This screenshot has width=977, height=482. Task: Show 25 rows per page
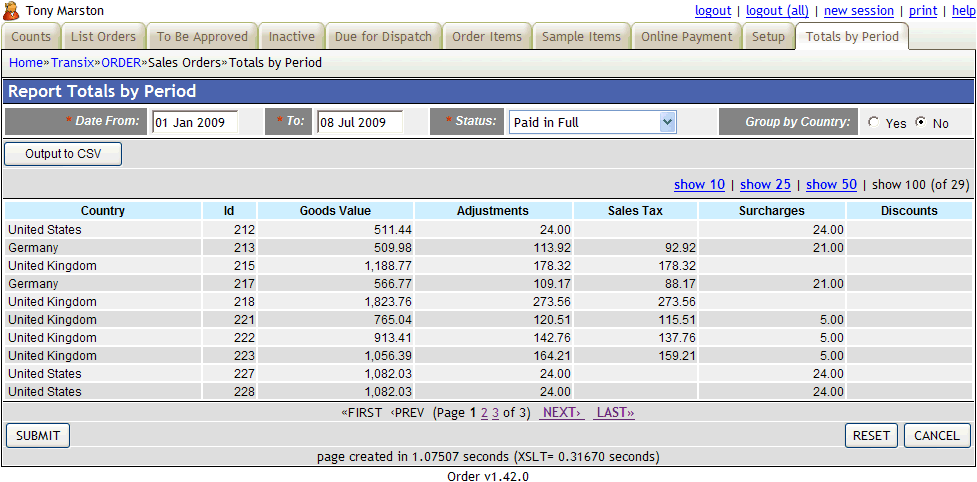[x=765, y=185]
